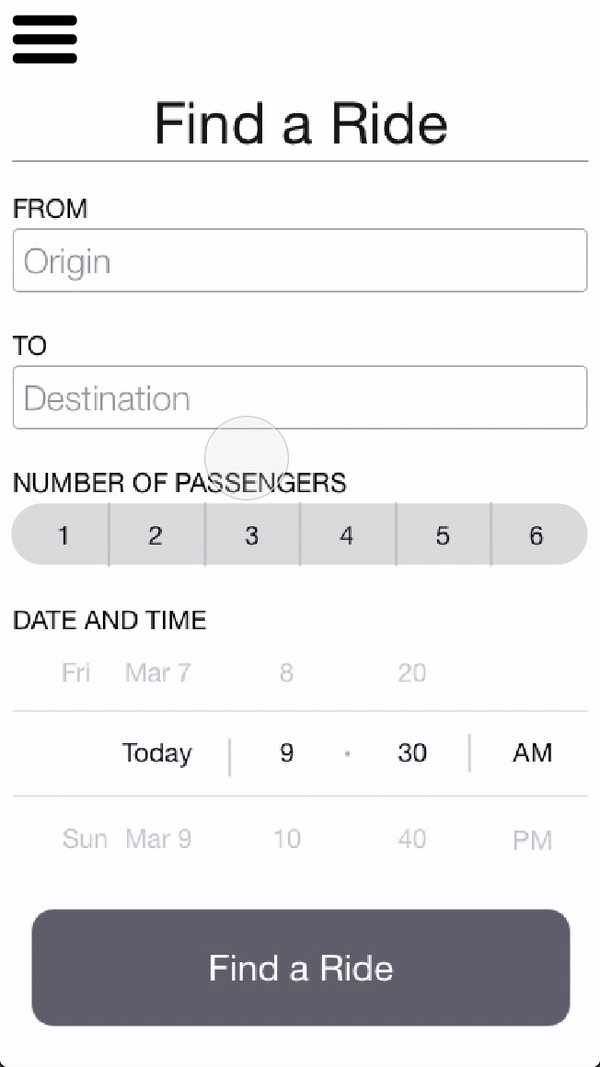The image size is (600, 1067).
Task: Select 2 passengers
Action: (x=156, y=535)
